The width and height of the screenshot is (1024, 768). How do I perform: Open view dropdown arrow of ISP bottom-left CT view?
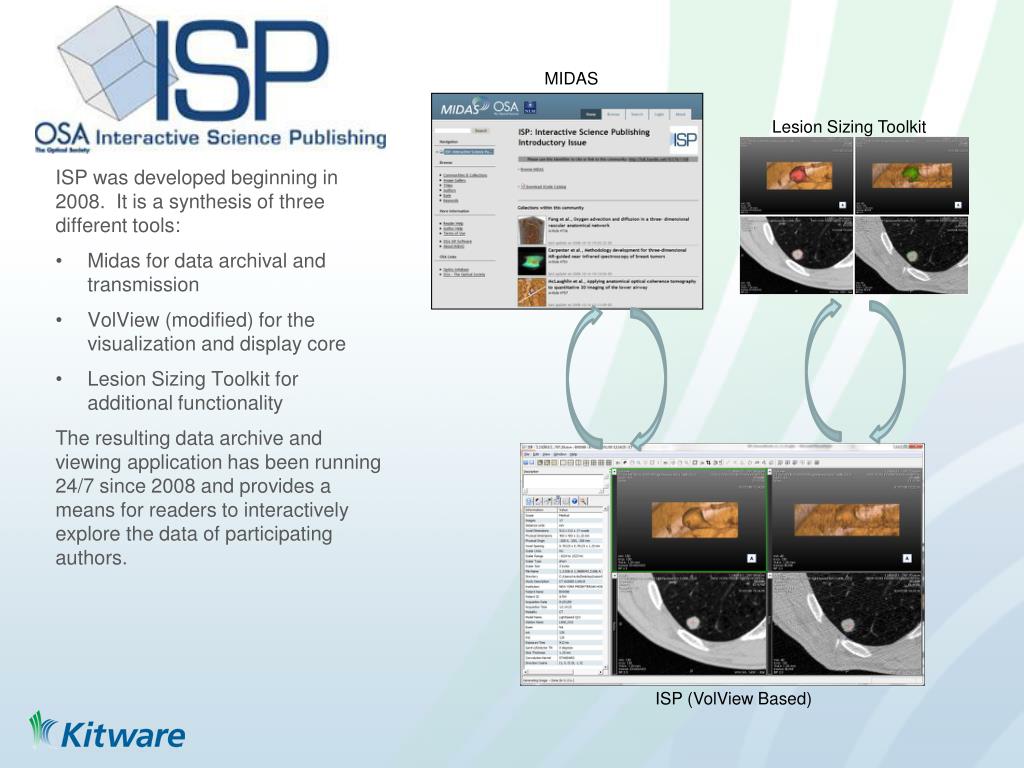point(615,576)
